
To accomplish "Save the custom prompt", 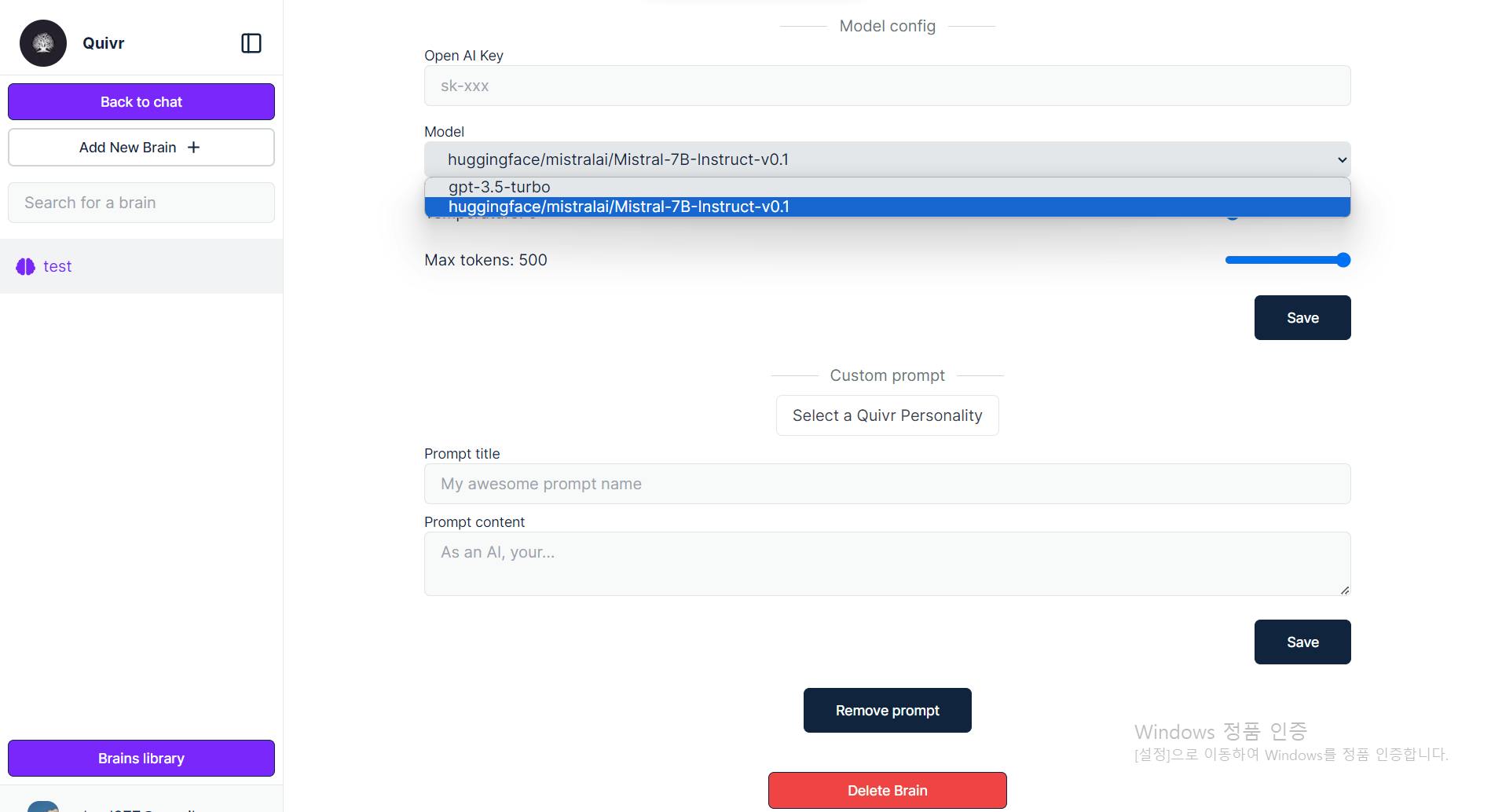I will pos(1302,642).
